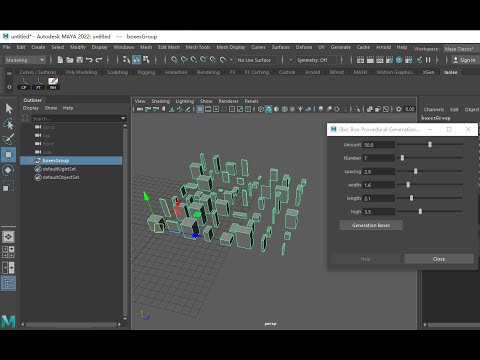Switch to the Poly Modeling shelf tab

point(81,72)
